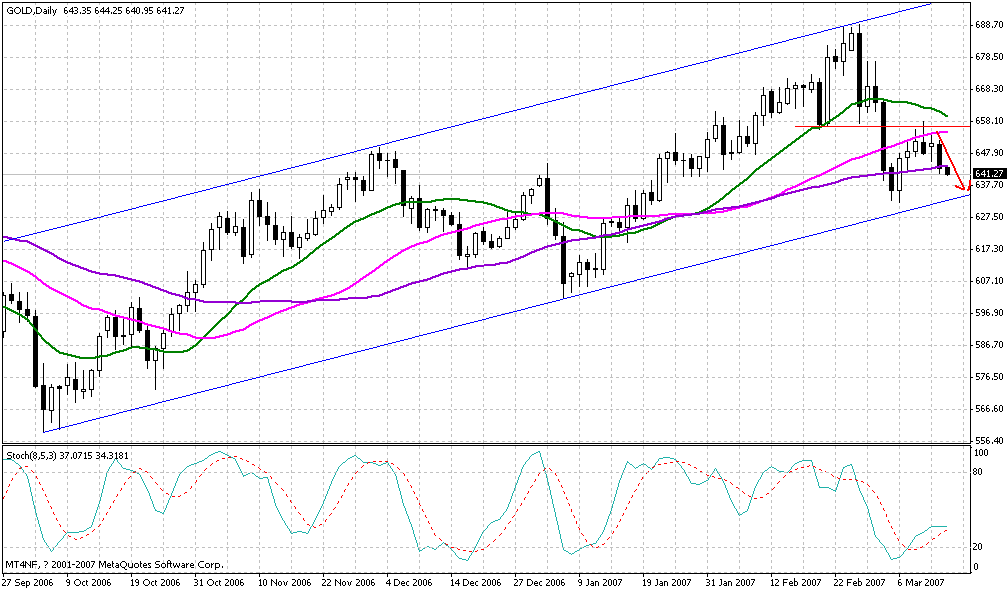Click the 100 level on stochastic scale
The height and width of the screenshot is (590, 1008).
coord(982,453)
